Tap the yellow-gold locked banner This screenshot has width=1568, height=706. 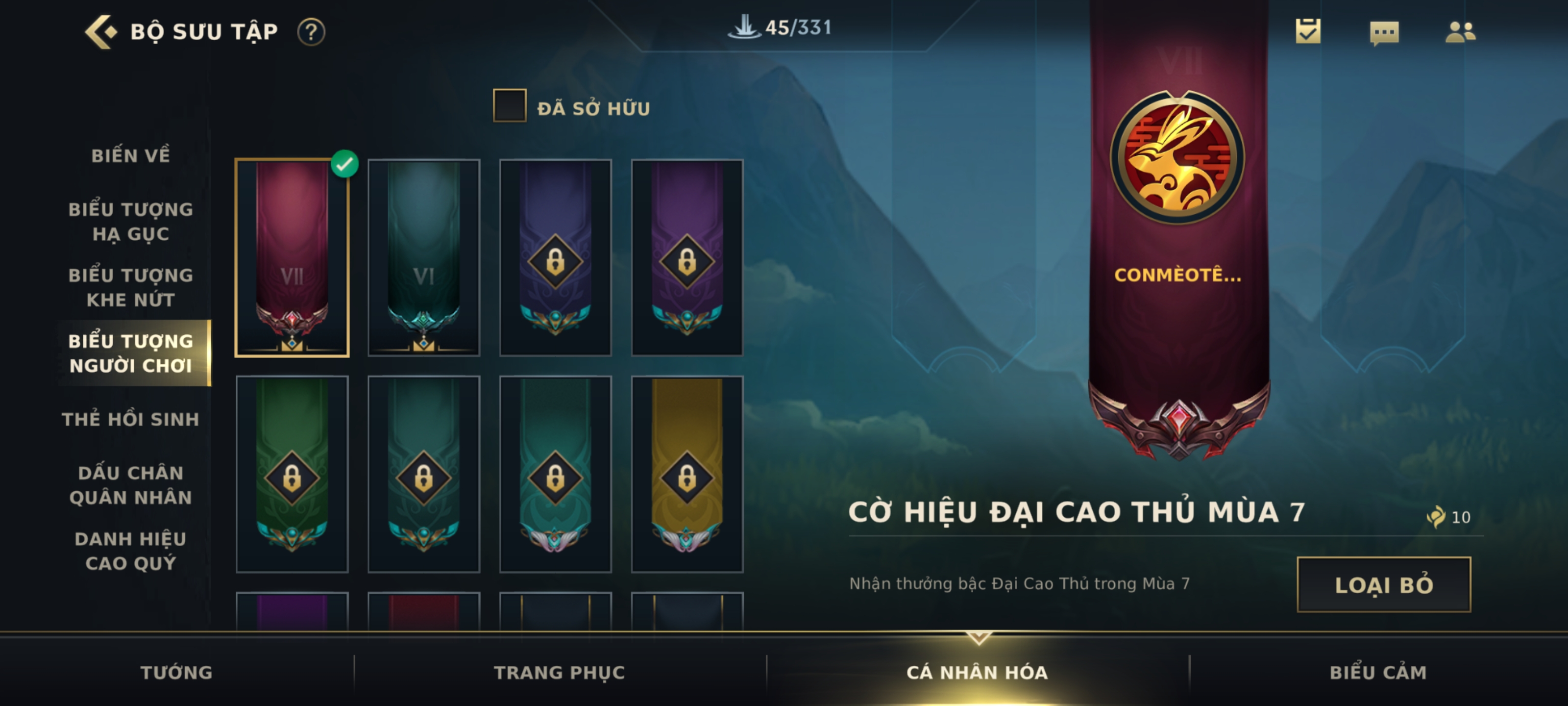point(687,474)
